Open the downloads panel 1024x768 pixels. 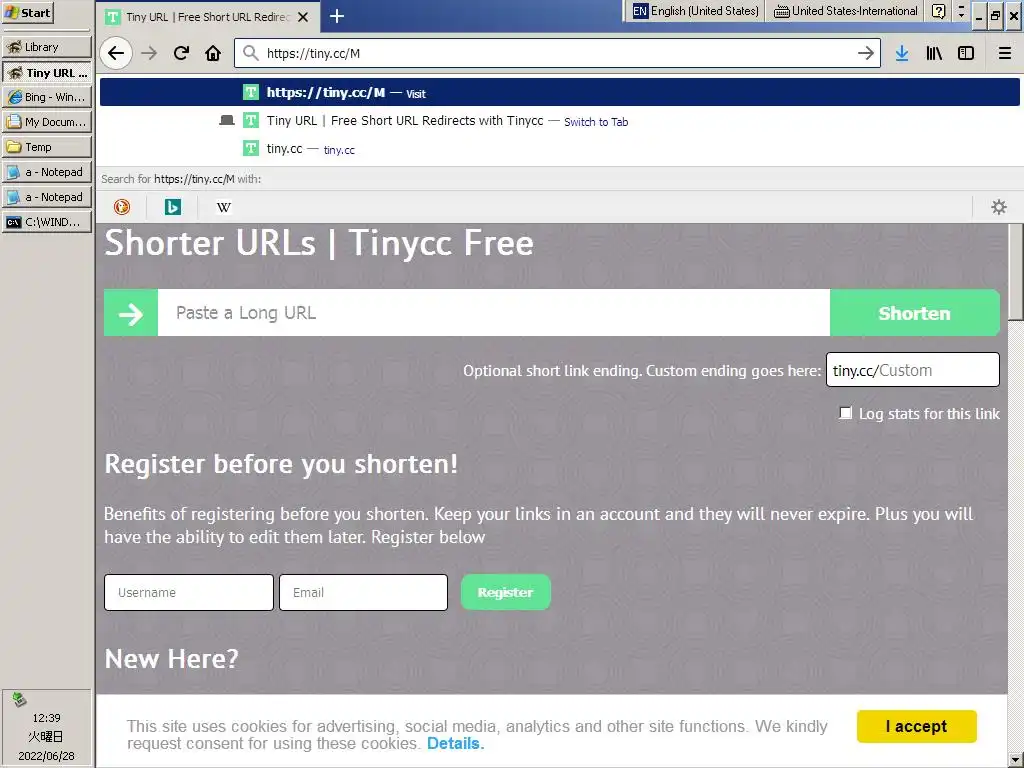902,54
